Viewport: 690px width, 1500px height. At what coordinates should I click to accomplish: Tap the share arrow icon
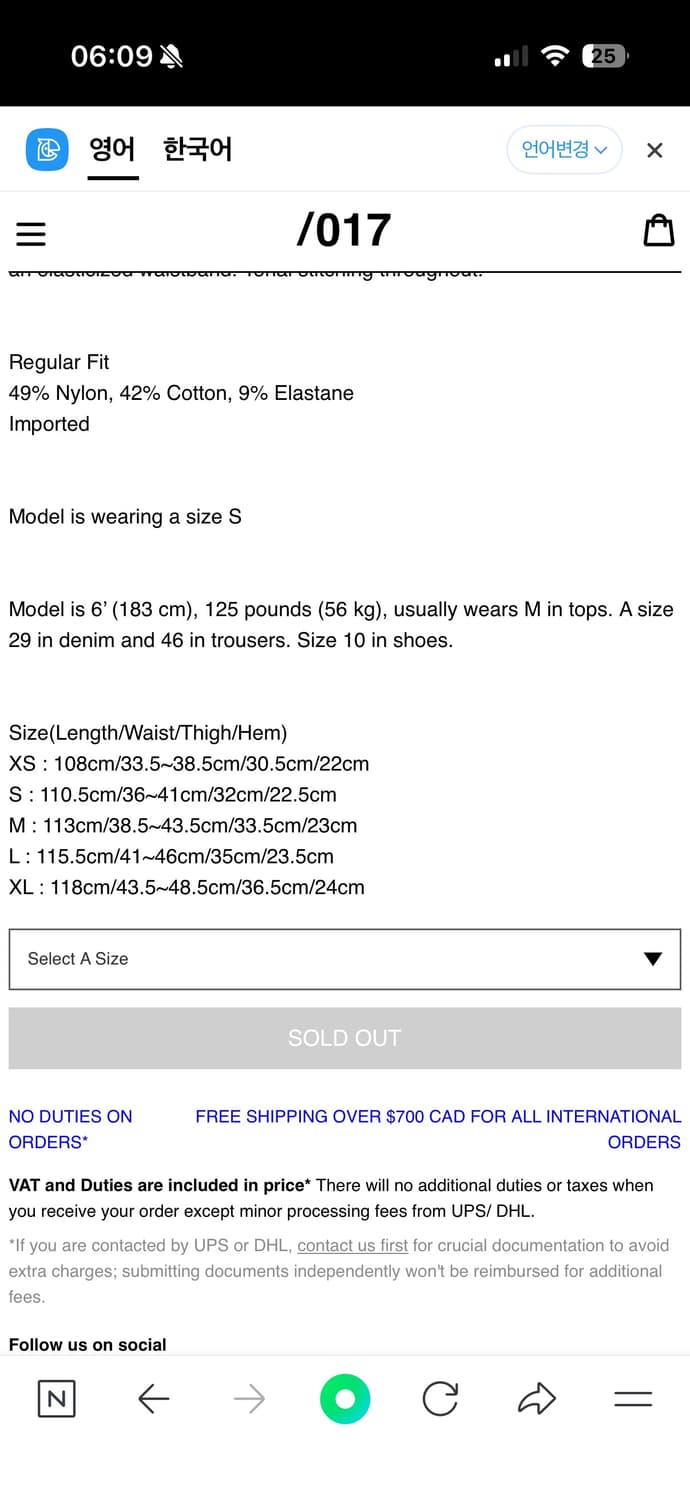pyautogui.click(x=537, y=1399)
